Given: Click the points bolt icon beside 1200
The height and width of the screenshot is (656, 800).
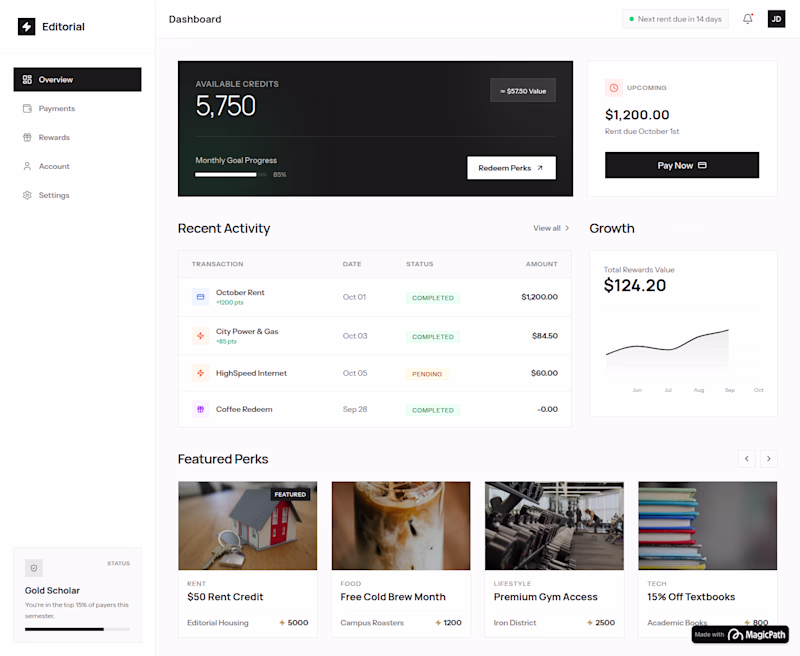Looking at the screenshot, I should (x=438, y=623).
